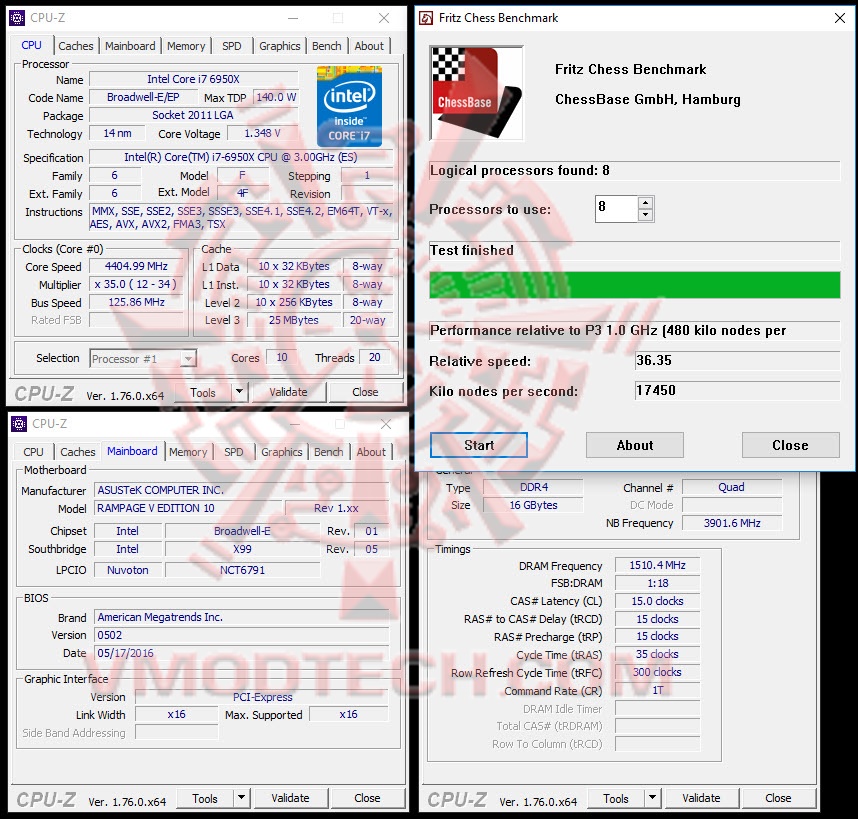The image size is (858, 819).
Task: Open SPD tab in Mainboard CPU-Z window
Action: (234, 452)
